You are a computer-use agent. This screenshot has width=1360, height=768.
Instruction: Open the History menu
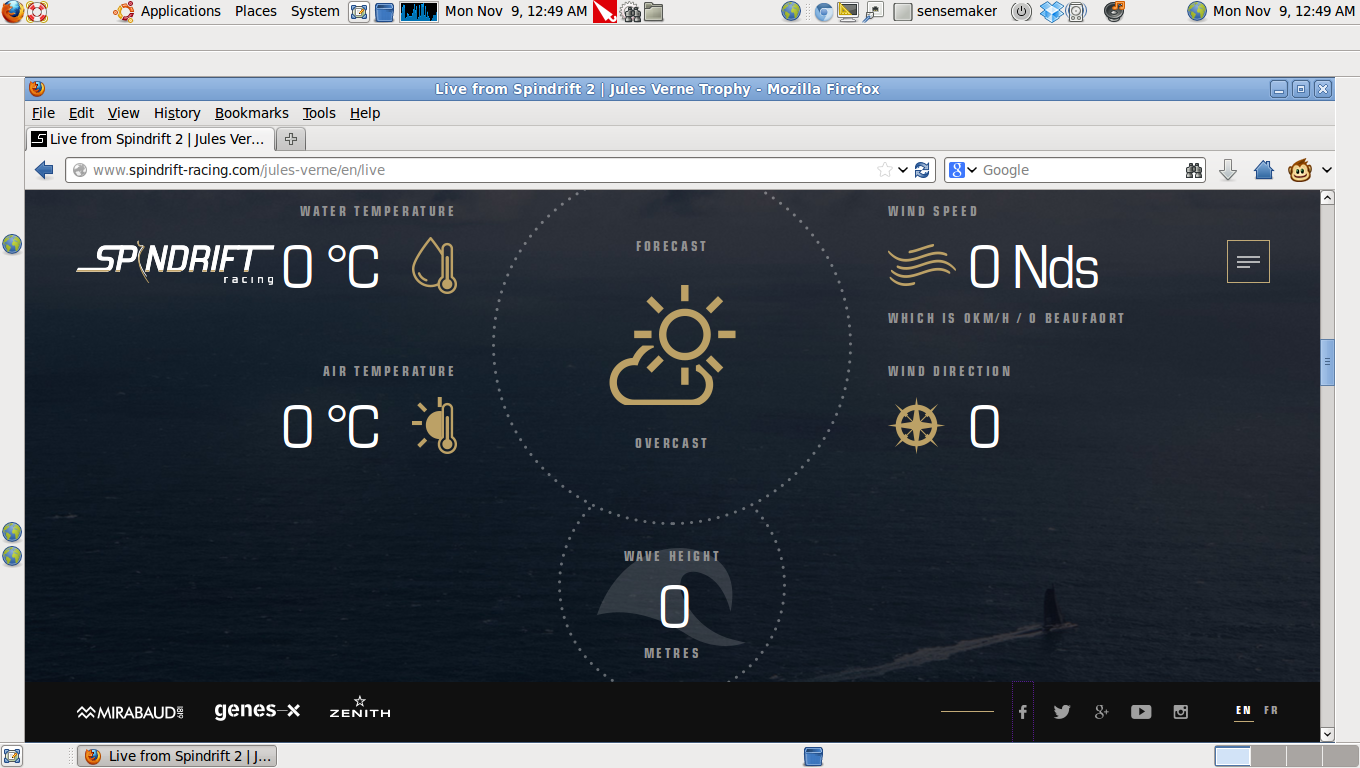tap(177, 113)
